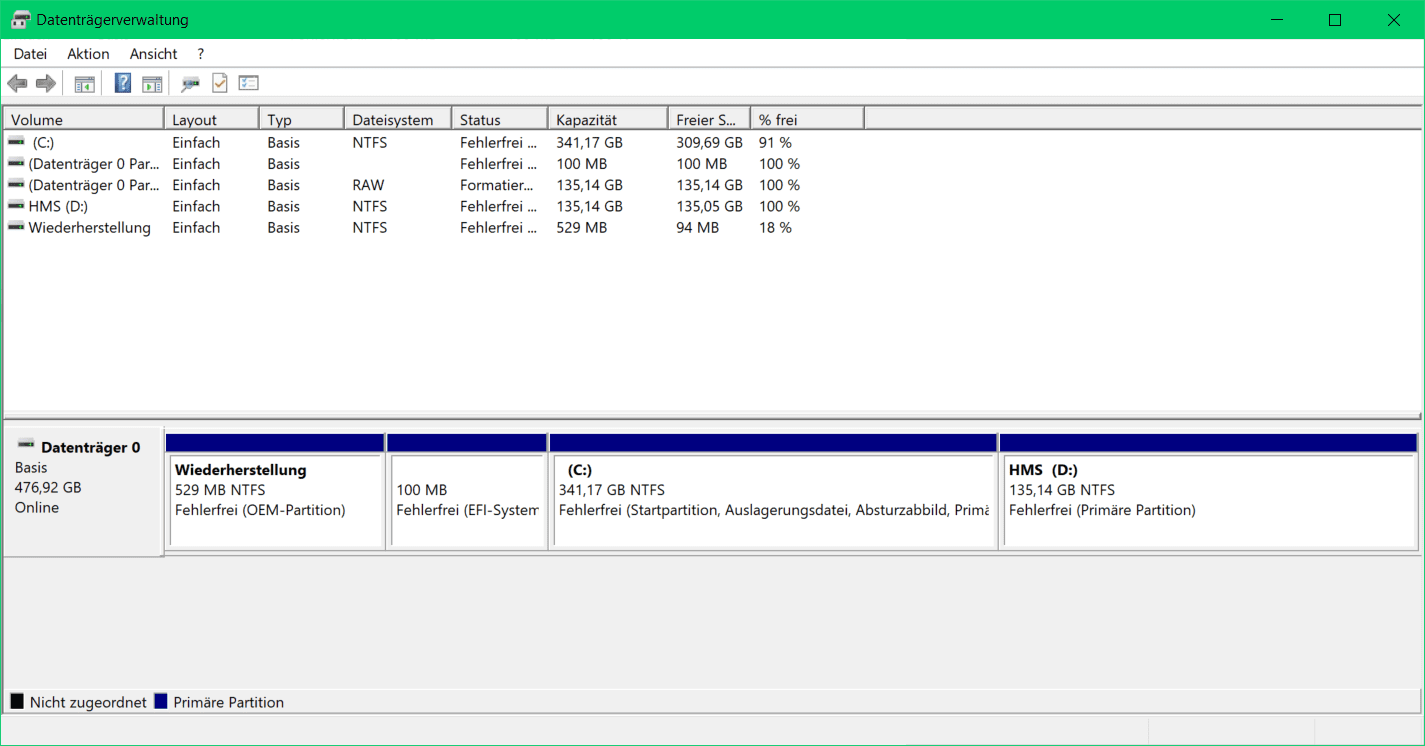Open the Aktion menu
The height and width of the screenshot is (746, 1425).
coord(88,54)
